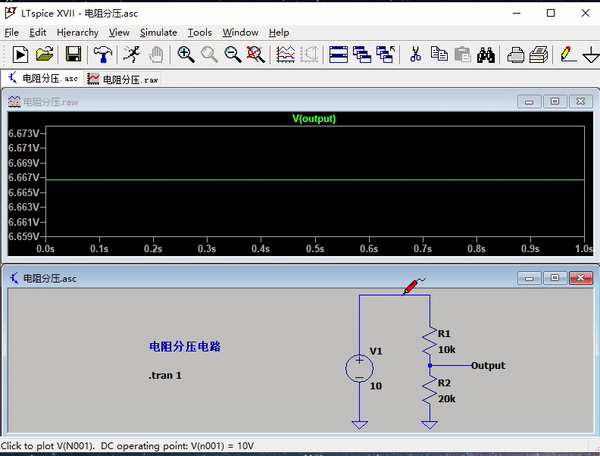
Task: Click the green V(output) waveform trace
Action: pyautogui.click(x=315, y=179)
